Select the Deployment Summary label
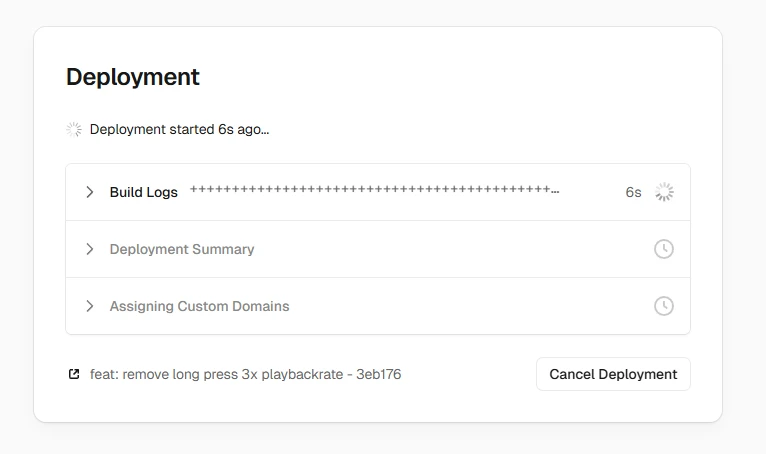Viewport: 766px width, 454px height. coord(182,249)
